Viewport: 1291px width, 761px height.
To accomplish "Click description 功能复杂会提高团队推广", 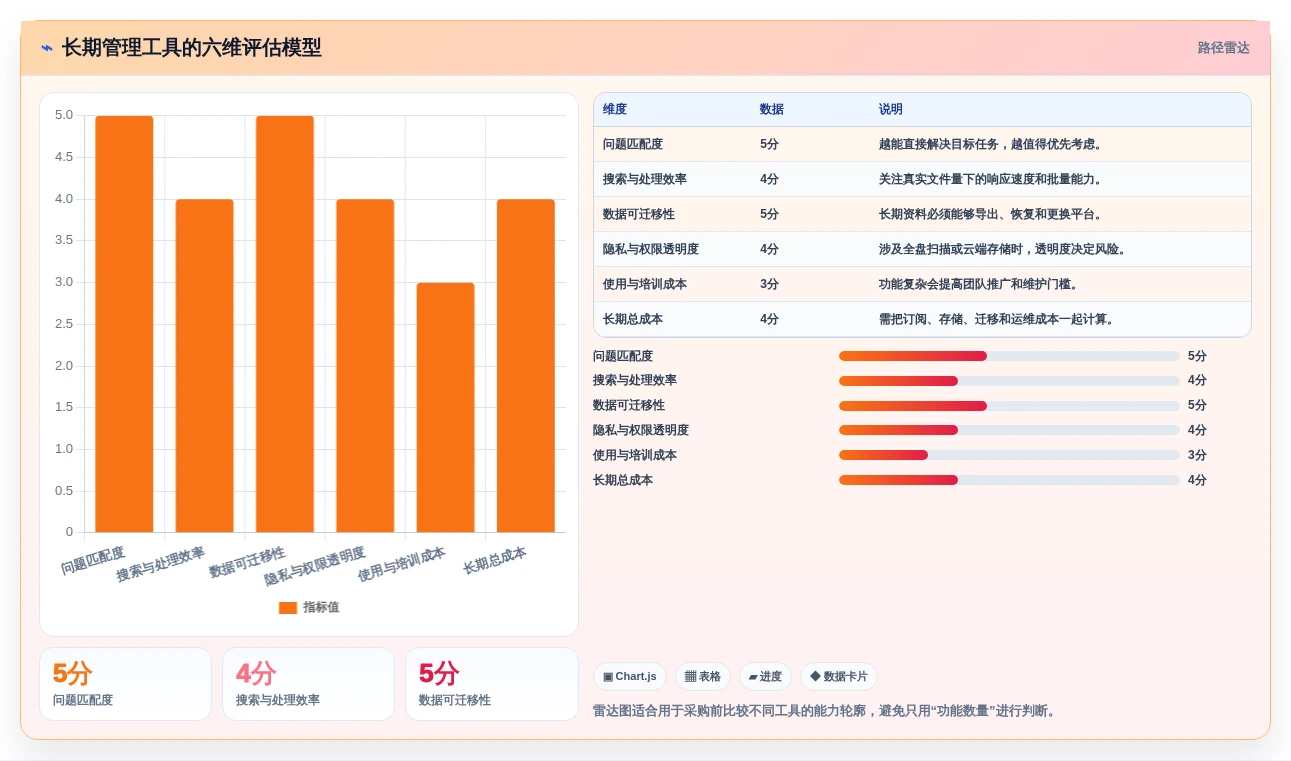I will coord(980,284).
